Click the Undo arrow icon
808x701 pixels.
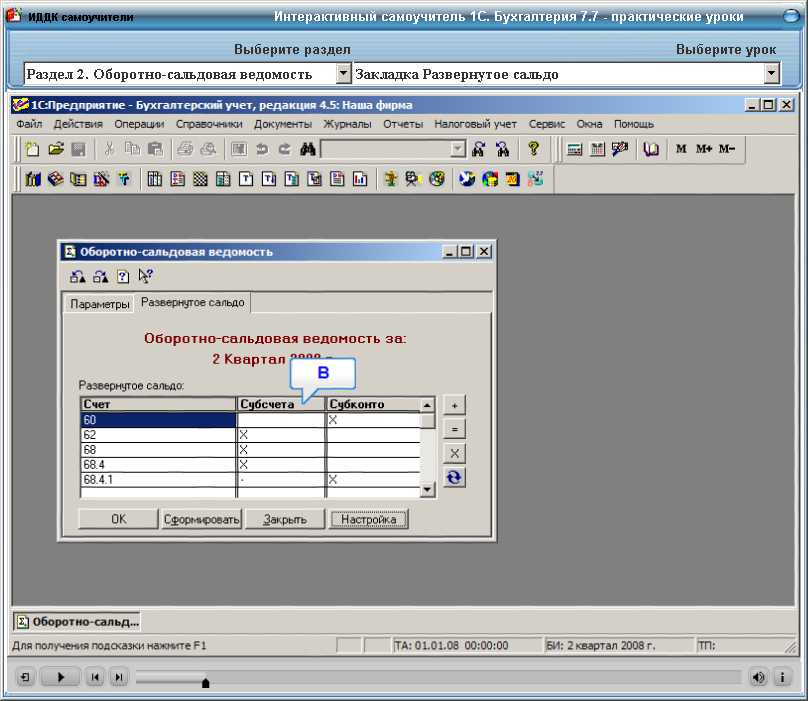coord(262,149)
